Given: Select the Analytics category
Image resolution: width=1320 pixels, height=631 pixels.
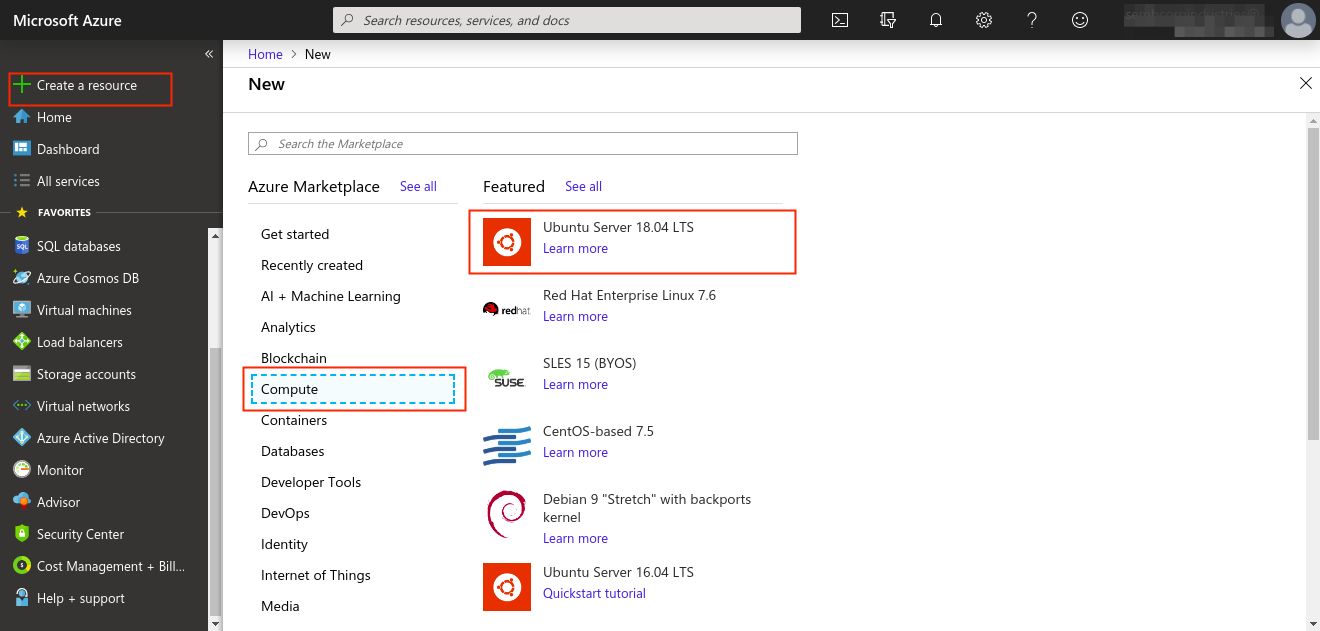Looking at the screenshot, I should pyautogui.click(x=288, y=327).
